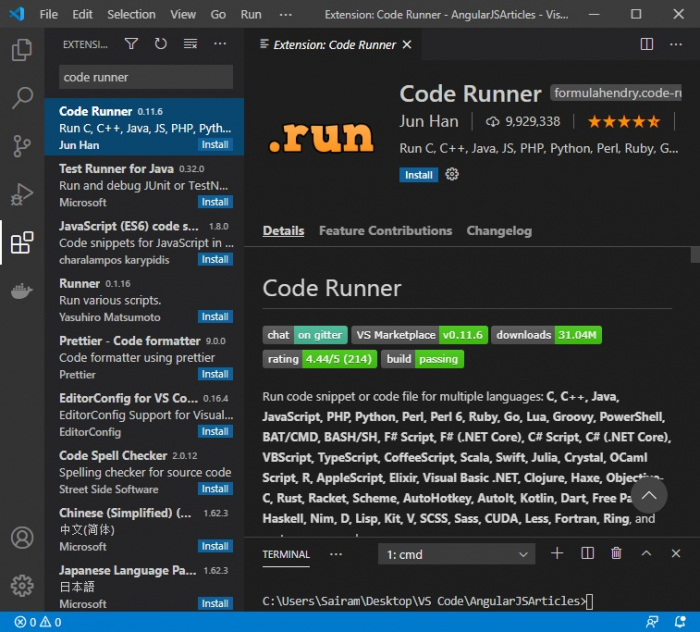Refresh the extensions list
The height and width of the screenshot is (632, 700).
pyautogui.click(x=160, y=44)
